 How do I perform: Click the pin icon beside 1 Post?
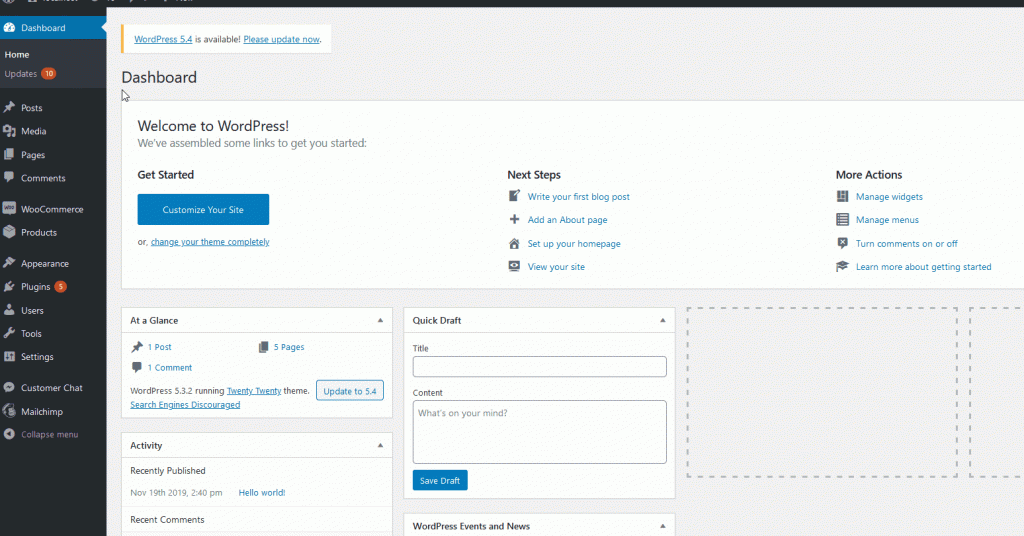tap(137, 347)
